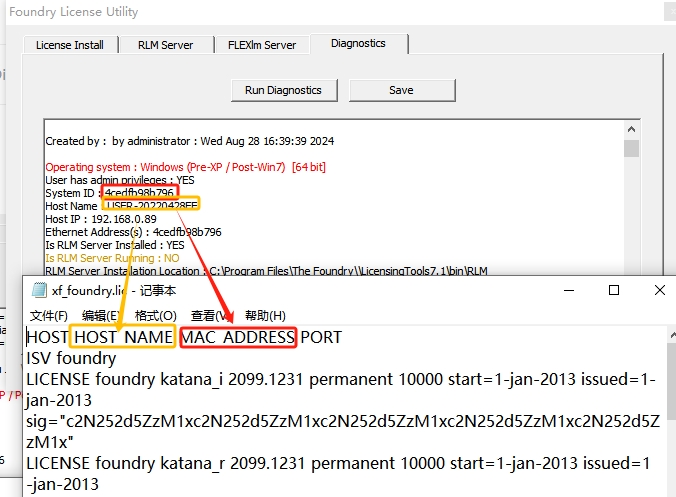
Task: Close the xf_foundry.lic Notepad window
Action: 660,290
